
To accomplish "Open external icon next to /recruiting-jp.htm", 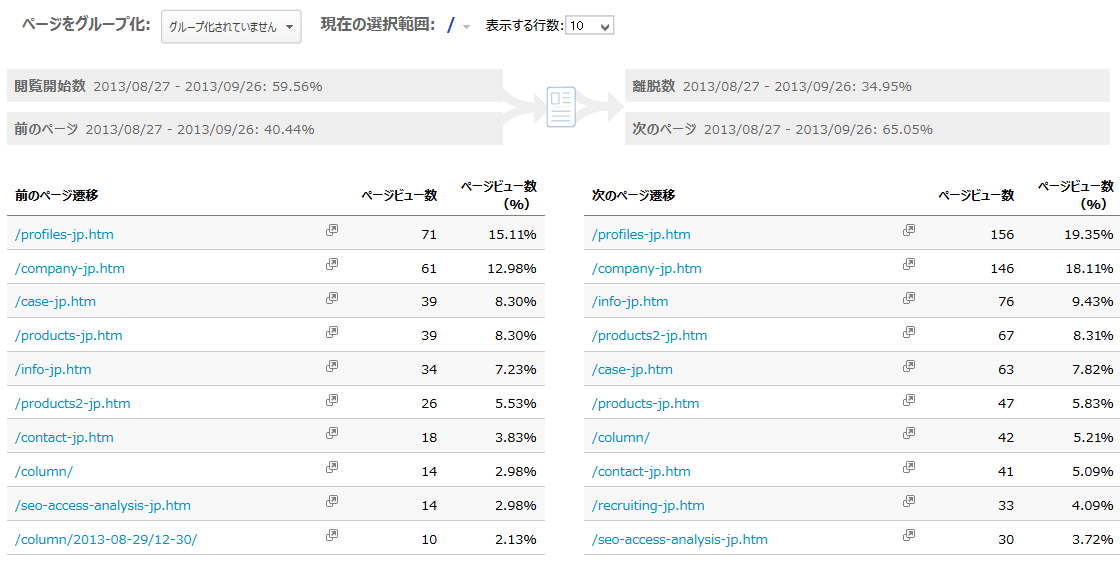I will [908, 502].
